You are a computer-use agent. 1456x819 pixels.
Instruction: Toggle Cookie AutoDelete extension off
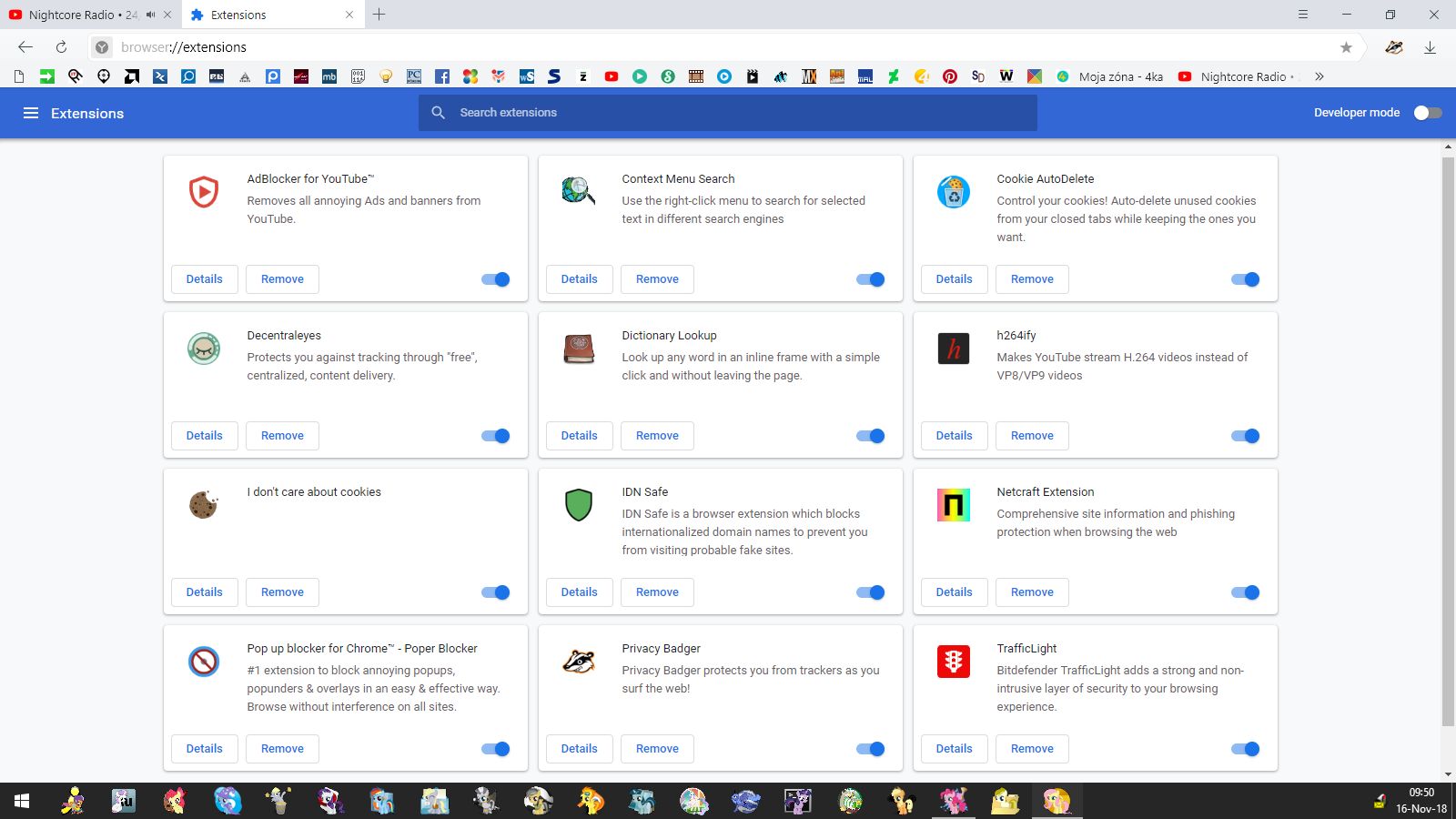click(x=1246, y=279)
